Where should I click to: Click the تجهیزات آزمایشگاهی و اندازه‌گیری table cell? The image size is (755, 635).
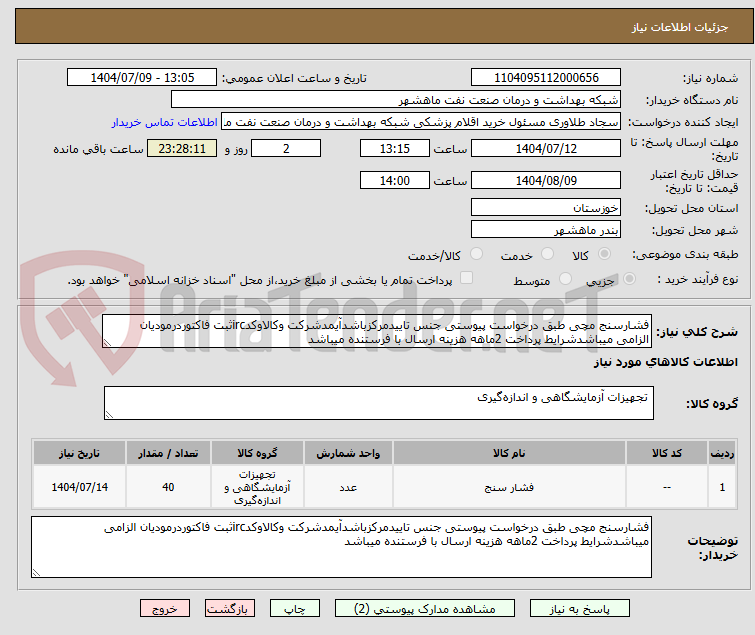pyautogui.click(x=257, y=487)
